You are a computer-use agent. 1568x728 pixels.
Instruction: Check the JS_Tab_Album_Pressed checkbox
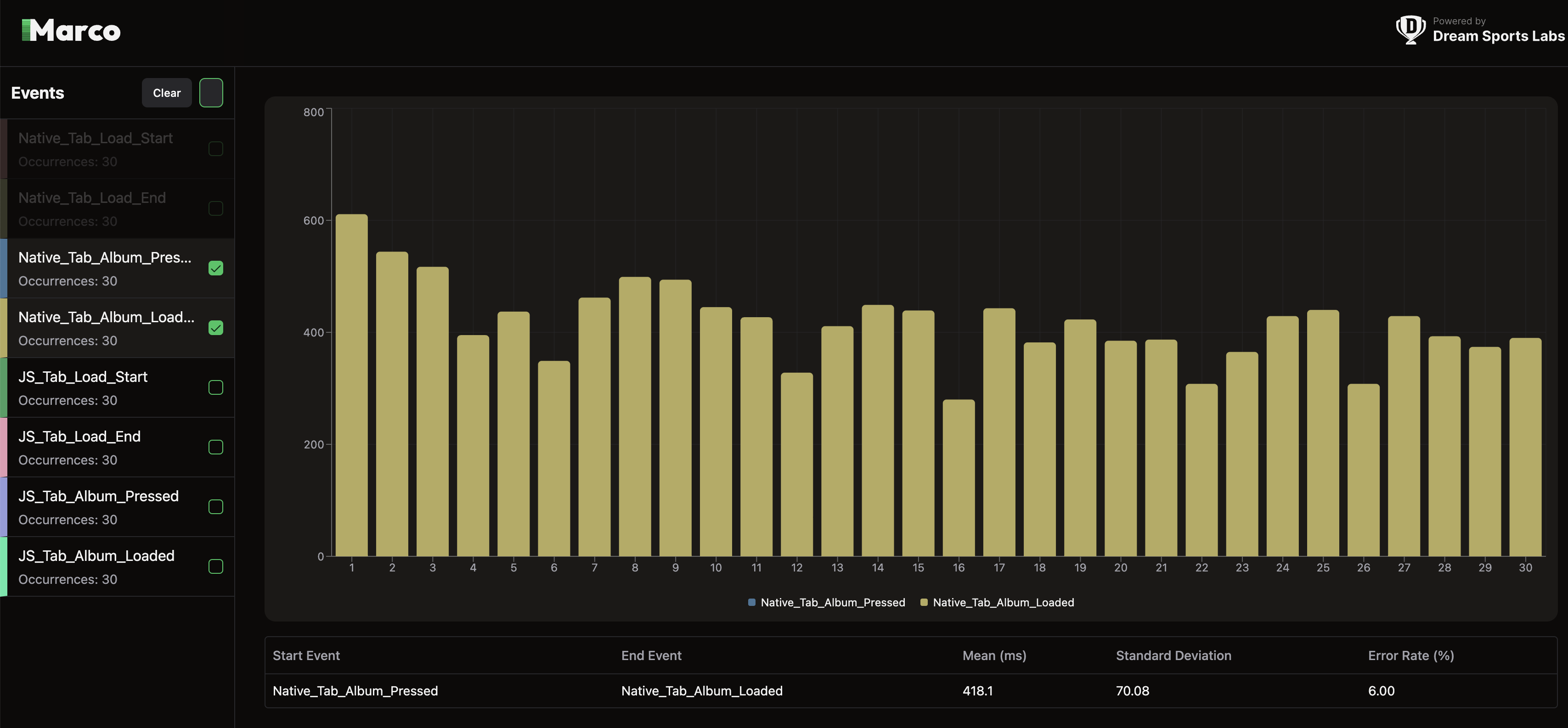point(215,507)
